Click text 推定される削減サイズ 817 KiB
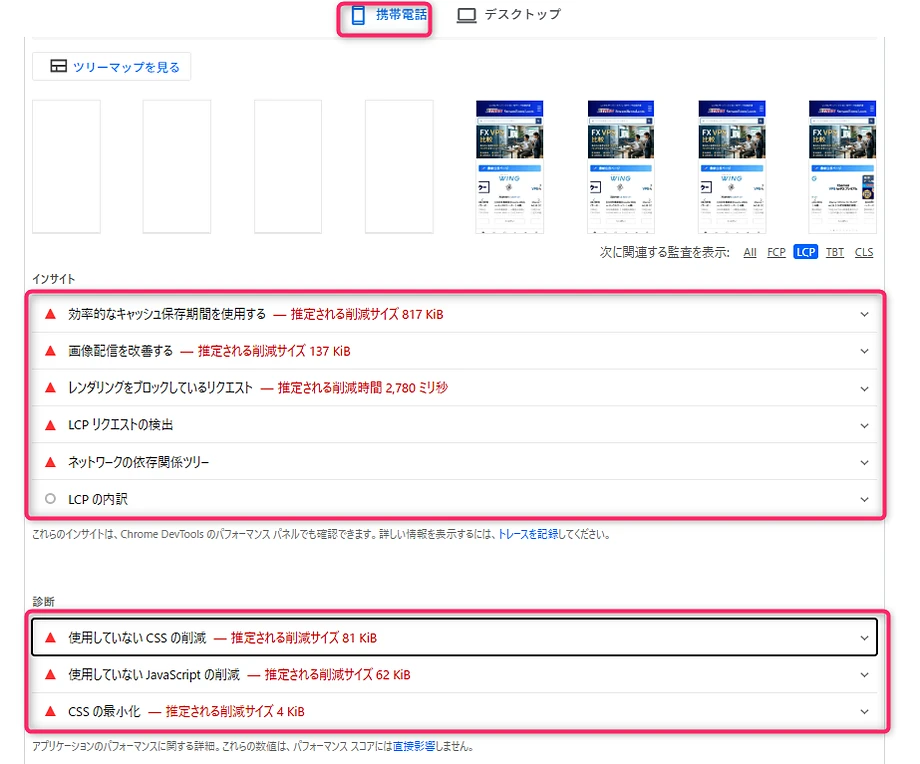The width and height of the screenshot is (920, 764). click(367, 315)
